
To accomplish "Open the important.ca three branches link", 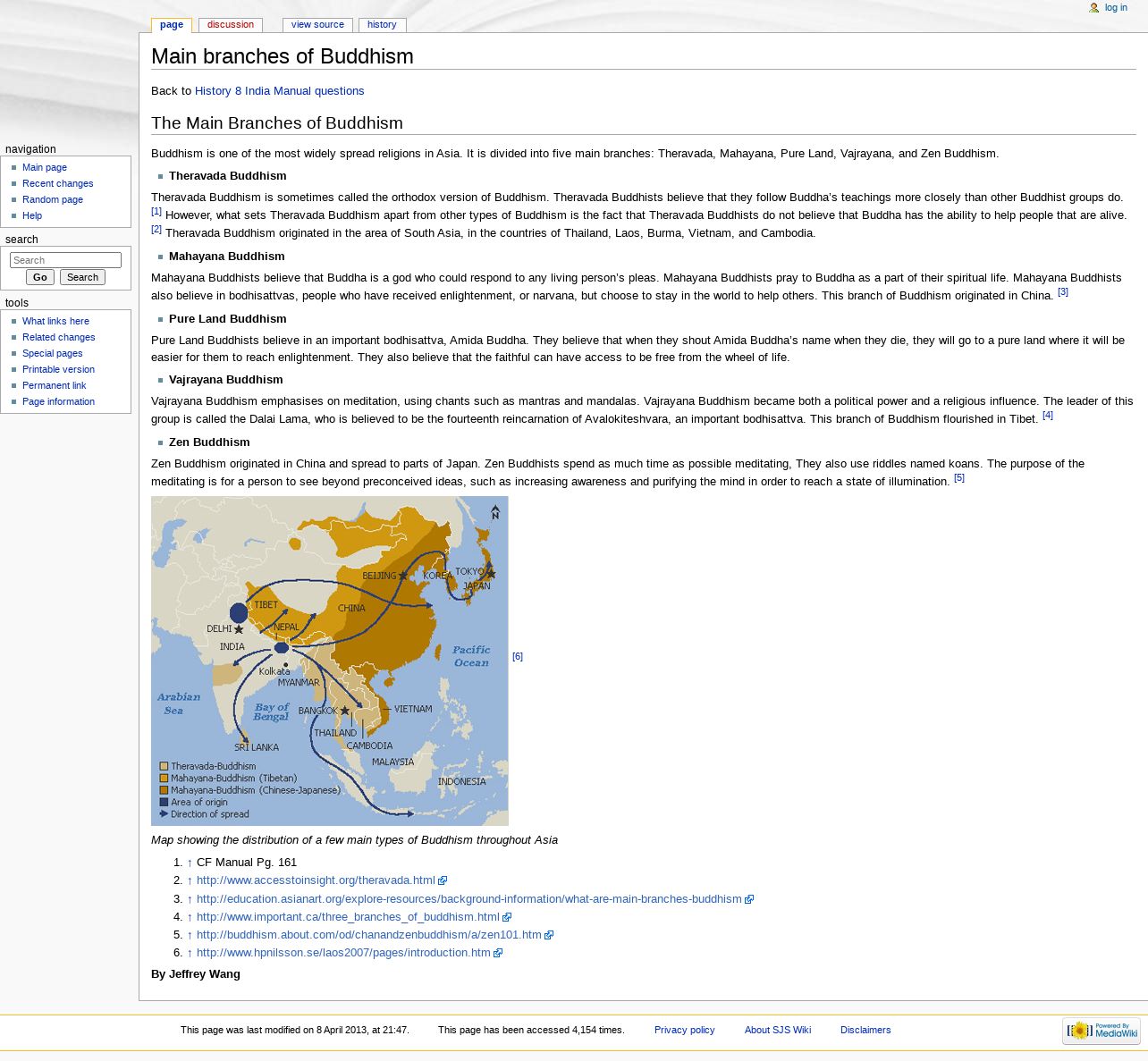I will pyautogui.click(x=348, y=917).
